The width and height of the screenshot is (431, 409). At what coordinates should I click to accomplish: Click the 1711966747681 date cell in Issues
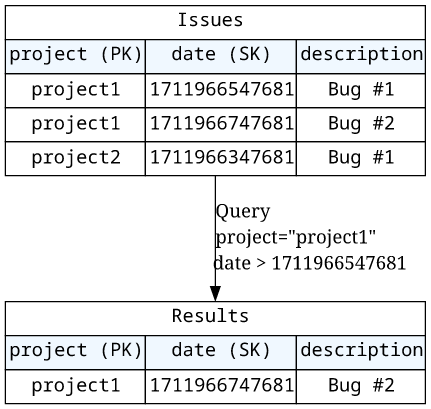(221, 125)
